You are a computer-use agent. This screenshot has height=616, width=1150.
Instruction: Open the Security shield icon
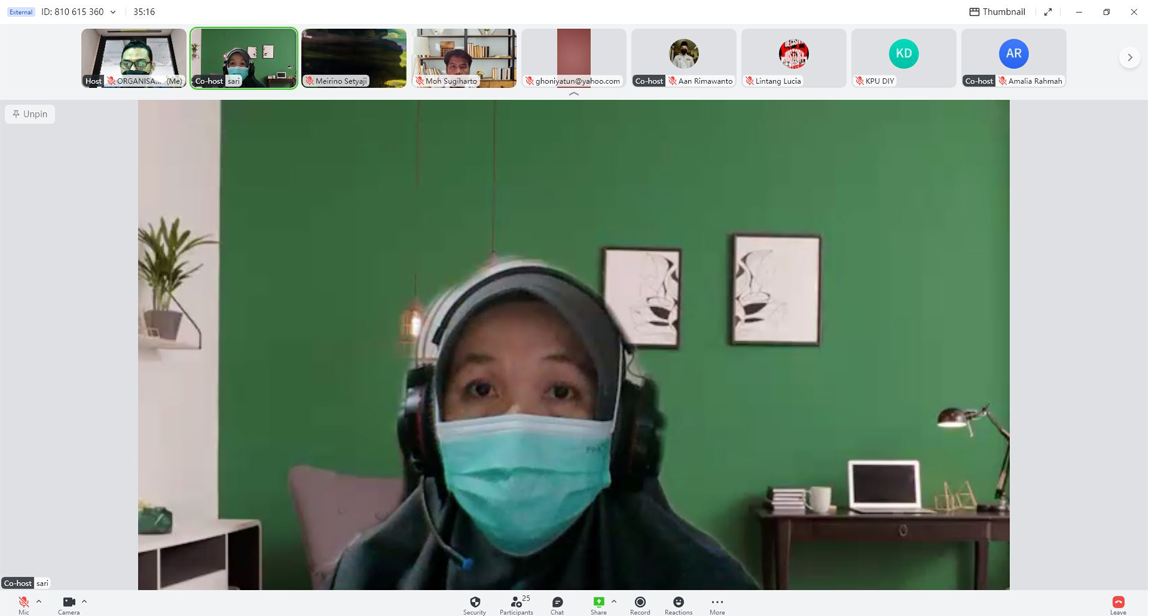[475, 603]
